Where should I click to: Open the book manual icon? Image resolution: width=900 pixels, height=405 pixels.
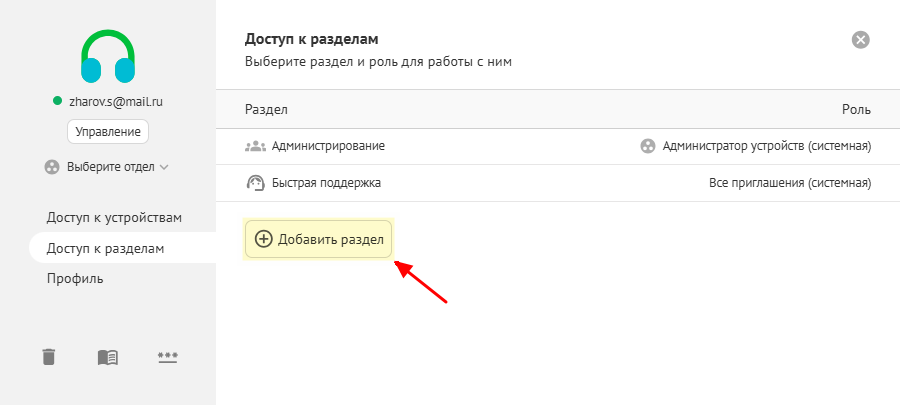click(108, 357)
